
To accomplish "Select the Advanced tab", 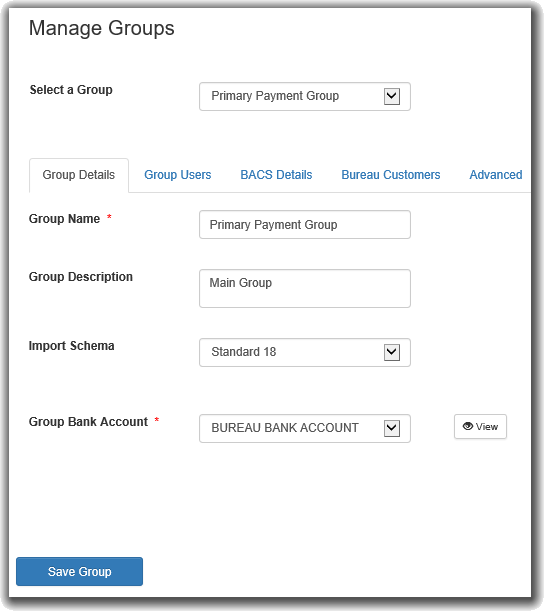I will point(496,175).
